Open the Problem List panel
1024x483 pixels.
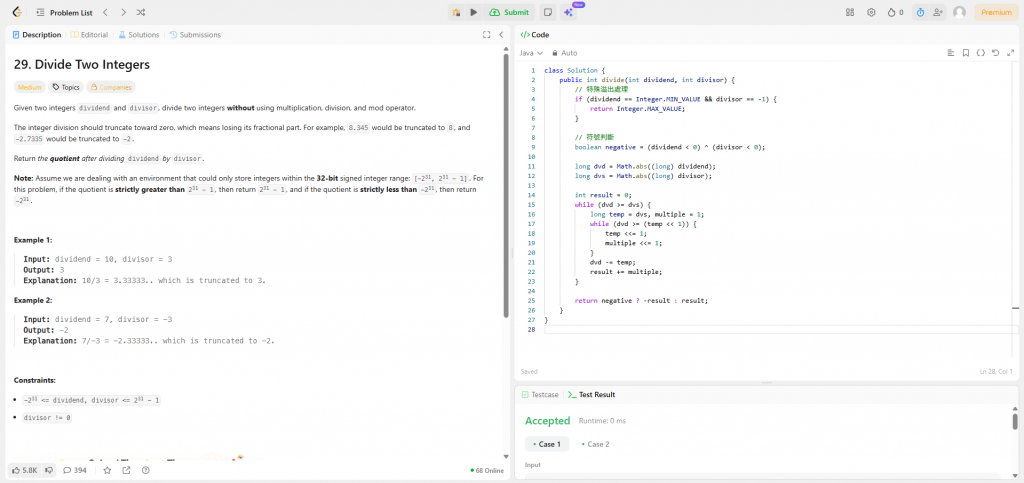point(65,12)
